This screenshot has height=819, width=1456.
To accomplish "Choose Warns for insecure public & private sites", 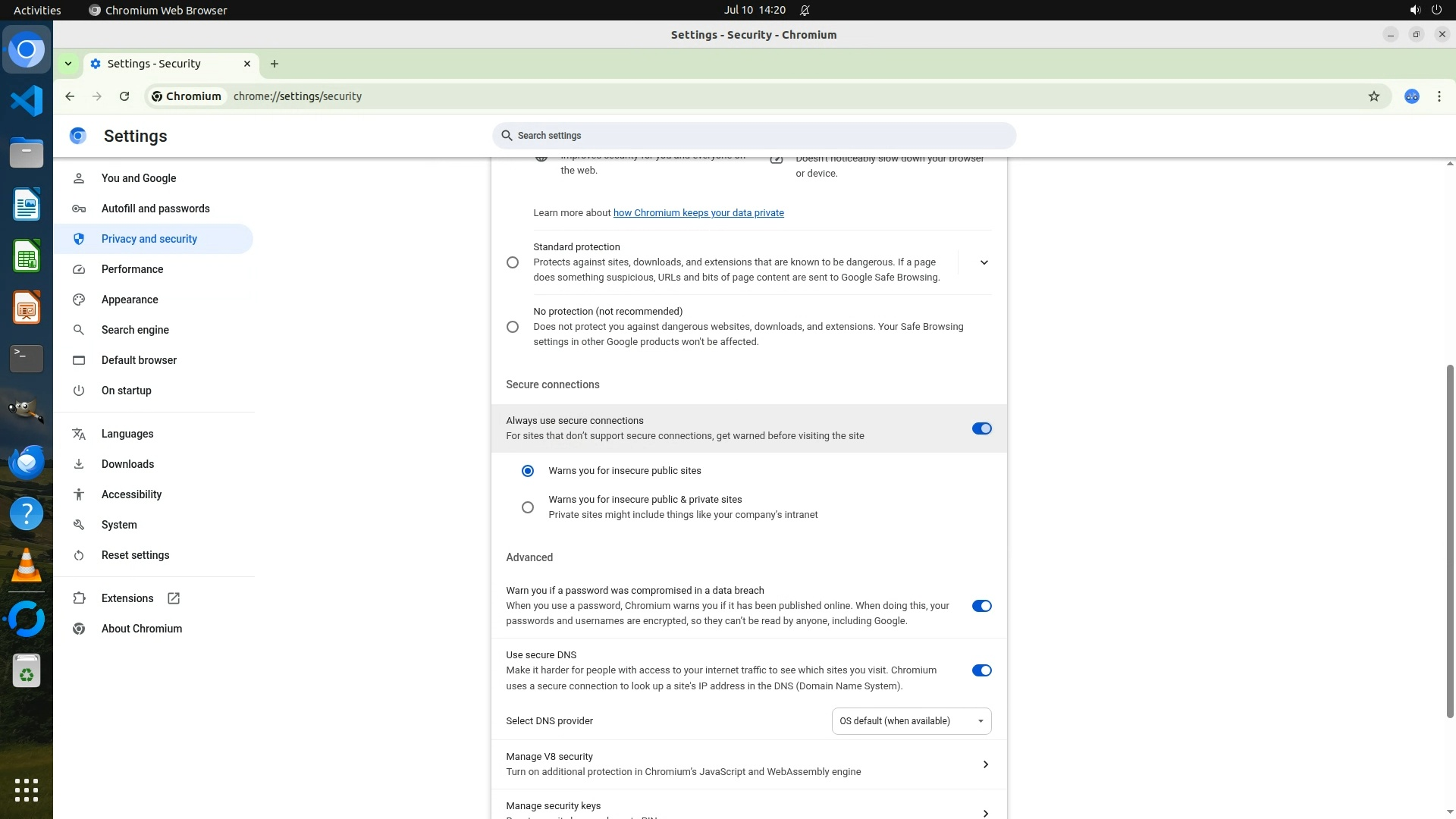I will coord(528,507).
